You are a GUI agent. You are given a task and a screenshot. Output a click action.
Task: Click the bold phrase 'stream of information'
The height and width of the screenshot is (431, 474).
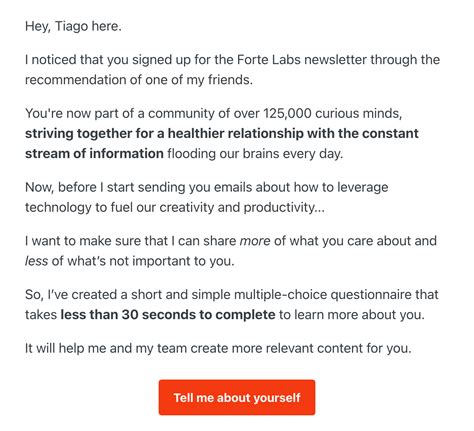[94, 153]
